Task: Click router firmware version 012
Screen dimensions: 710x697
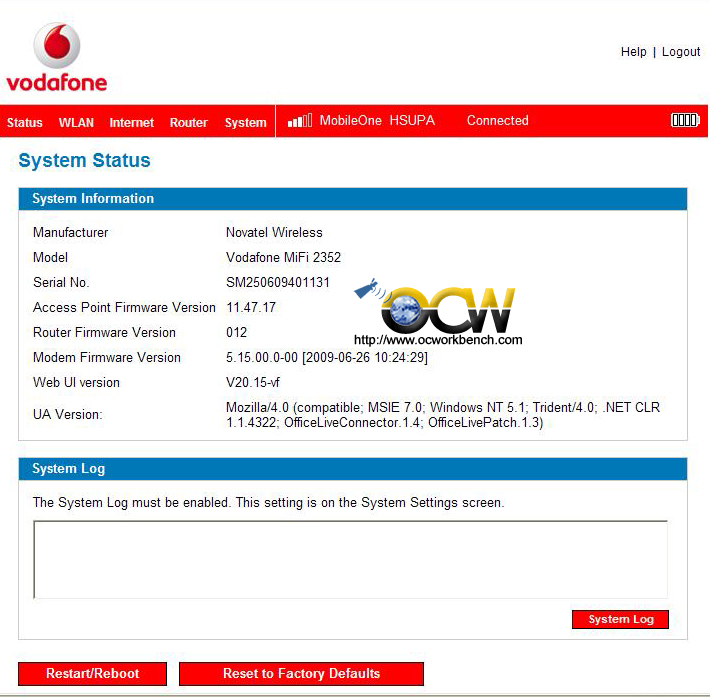Action: [x=236, y=332]
